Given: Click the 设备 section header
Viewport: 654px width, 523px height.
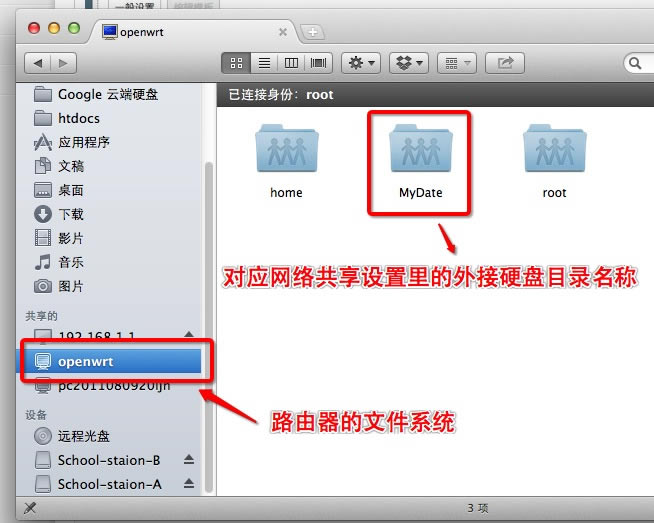Looking at the screenshot, I should pyautogui.click(x=35, y=415).
